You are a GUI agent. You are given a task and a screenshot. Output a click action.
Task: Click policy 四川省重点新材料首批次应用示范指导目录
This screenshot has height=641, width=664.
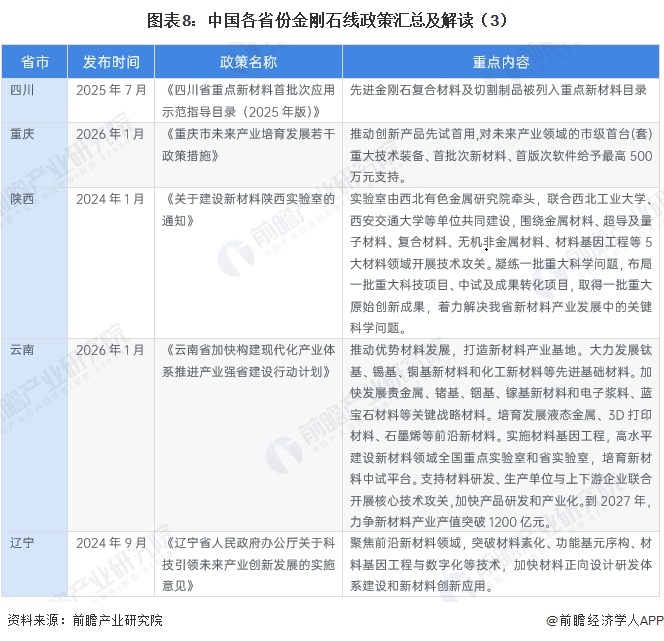click(248, 101)
